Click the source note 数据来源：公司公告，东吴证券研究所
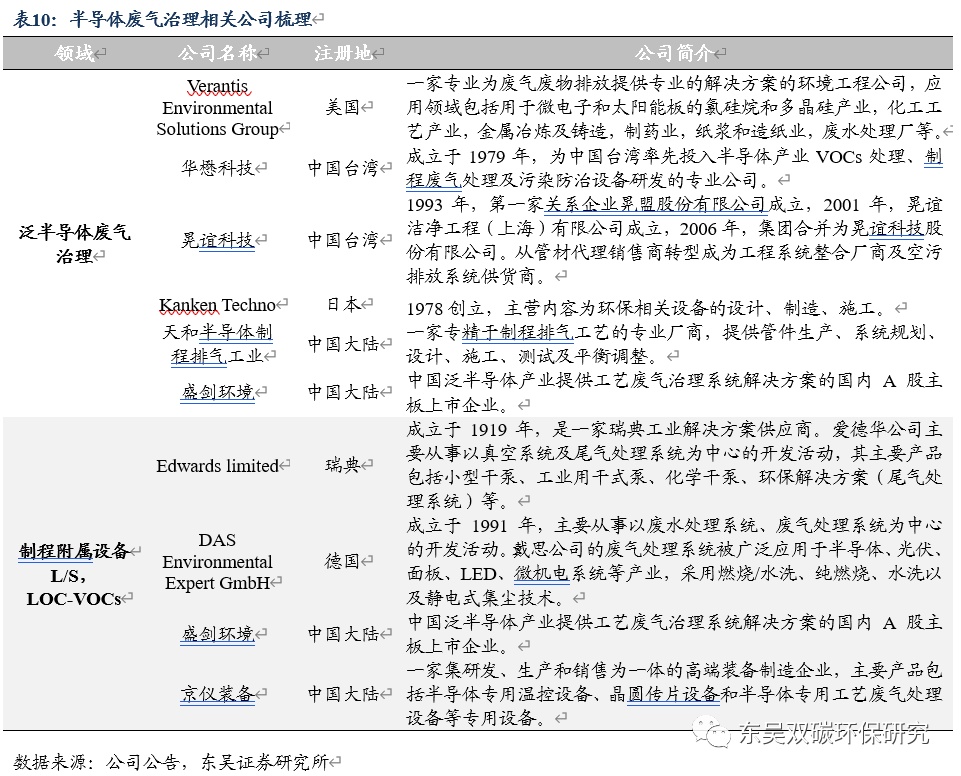961x776 pixels. [171, 762]
